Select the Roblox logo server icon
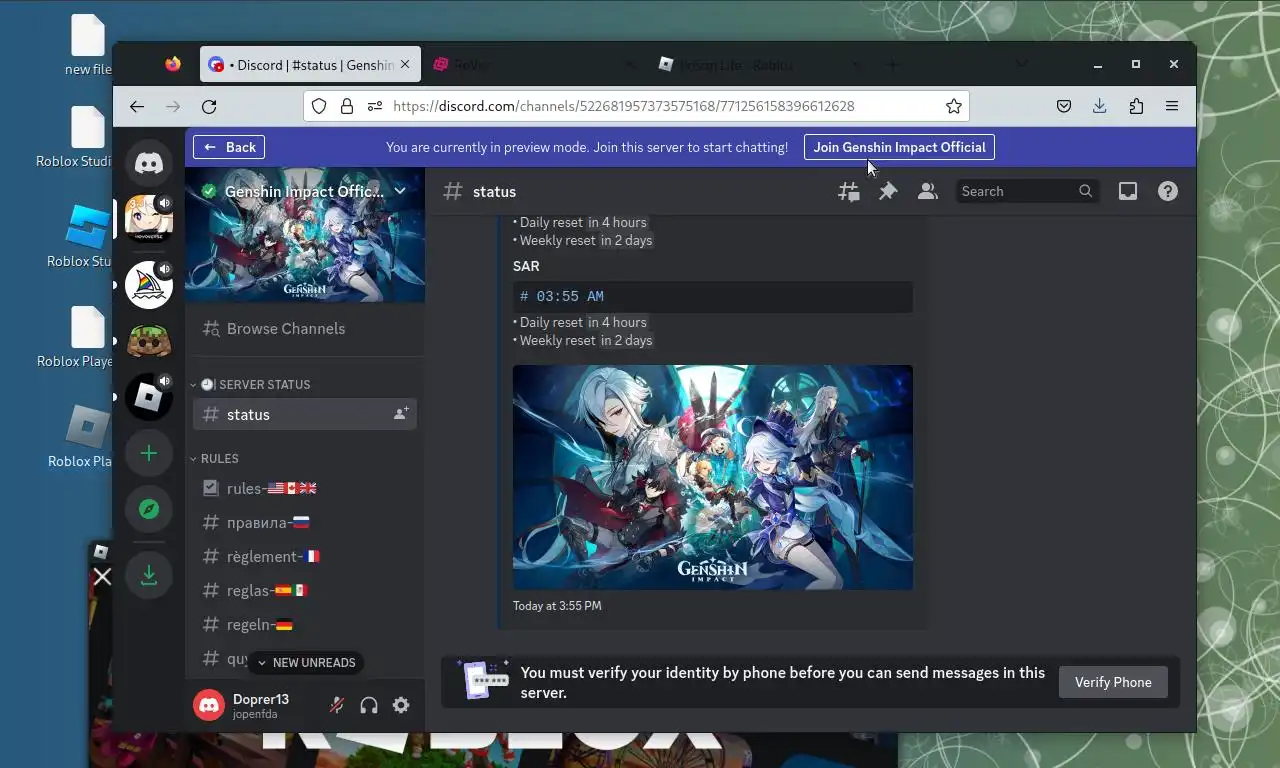1280x768 pixels. [x=149, y=397]
